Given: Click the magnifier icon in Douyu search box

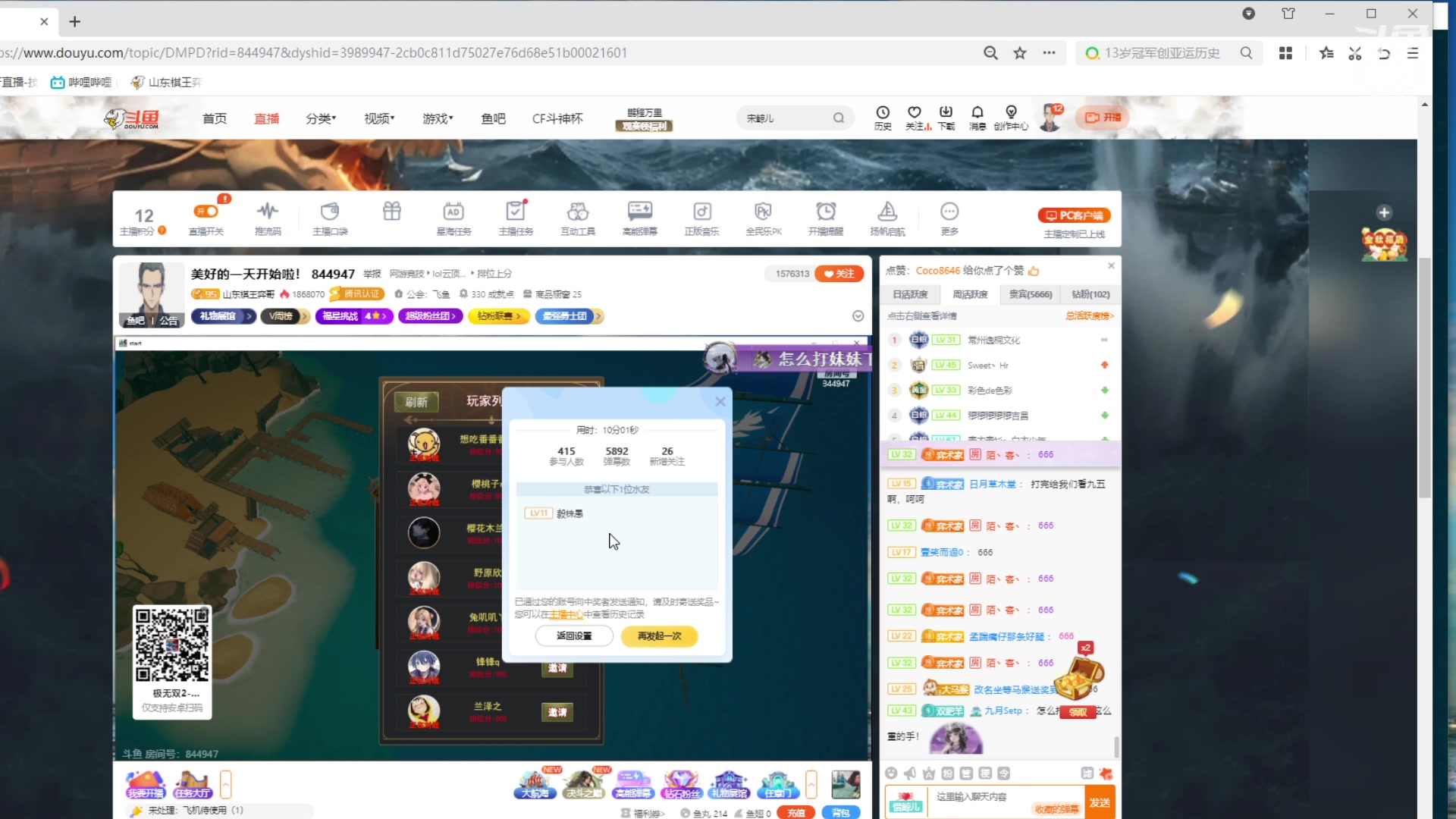Looking at the screenshot, I should [x=839, y=118].
